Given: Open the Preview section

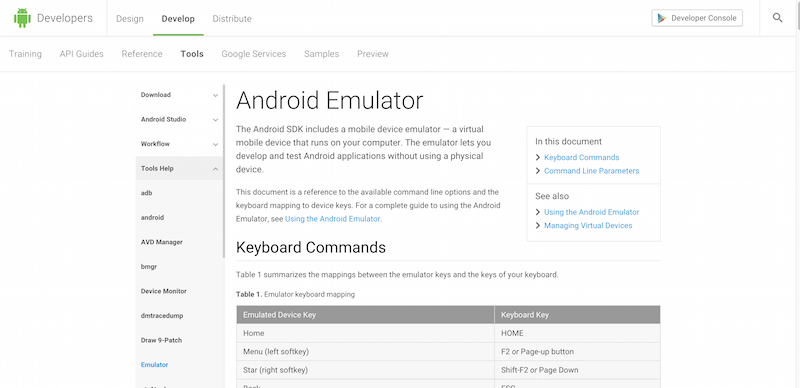Looking at the screenshot, I should 373,54.
